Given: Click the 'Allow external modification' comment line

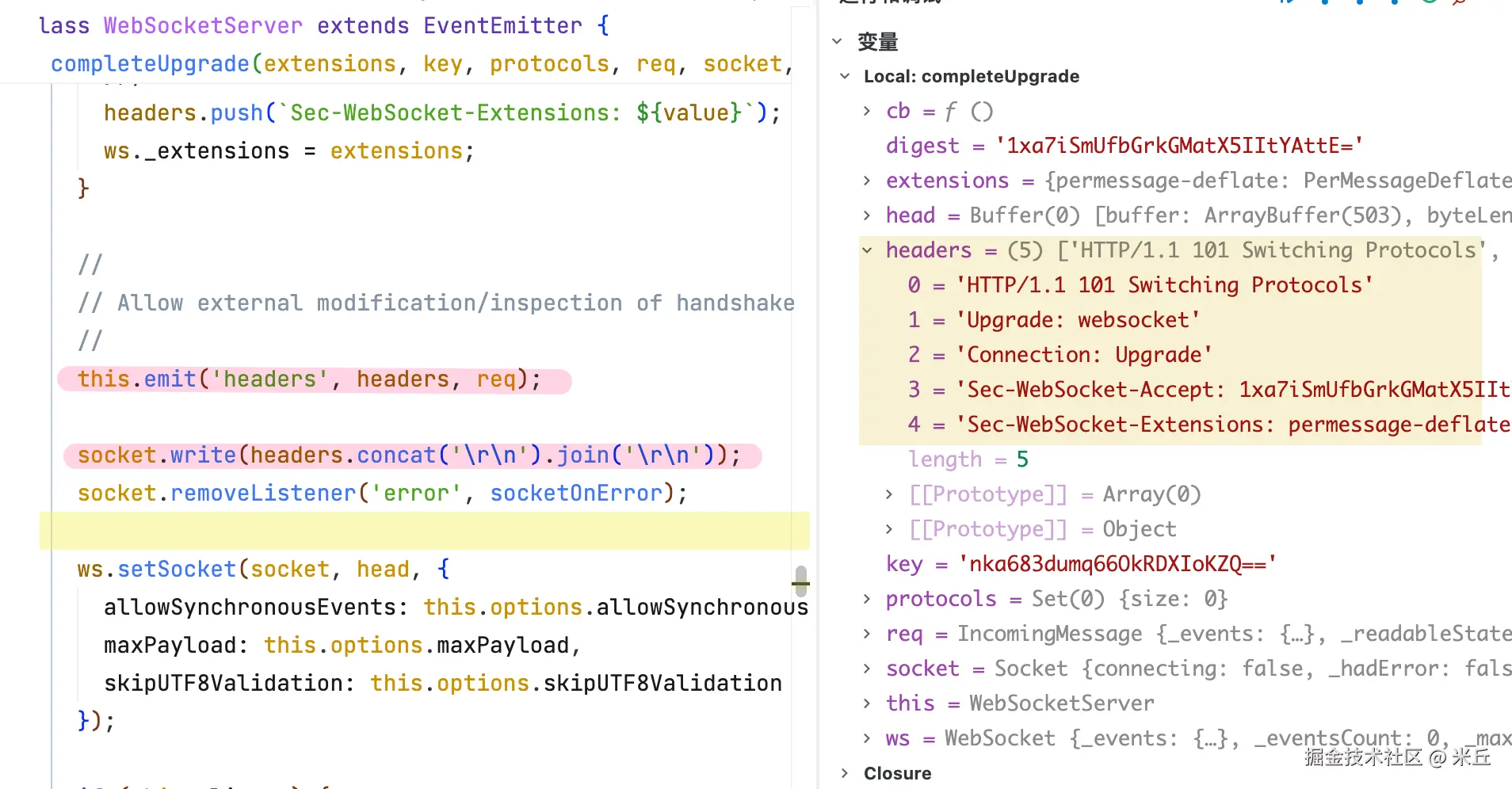Looking at the screenshot, I should point(436,303).
